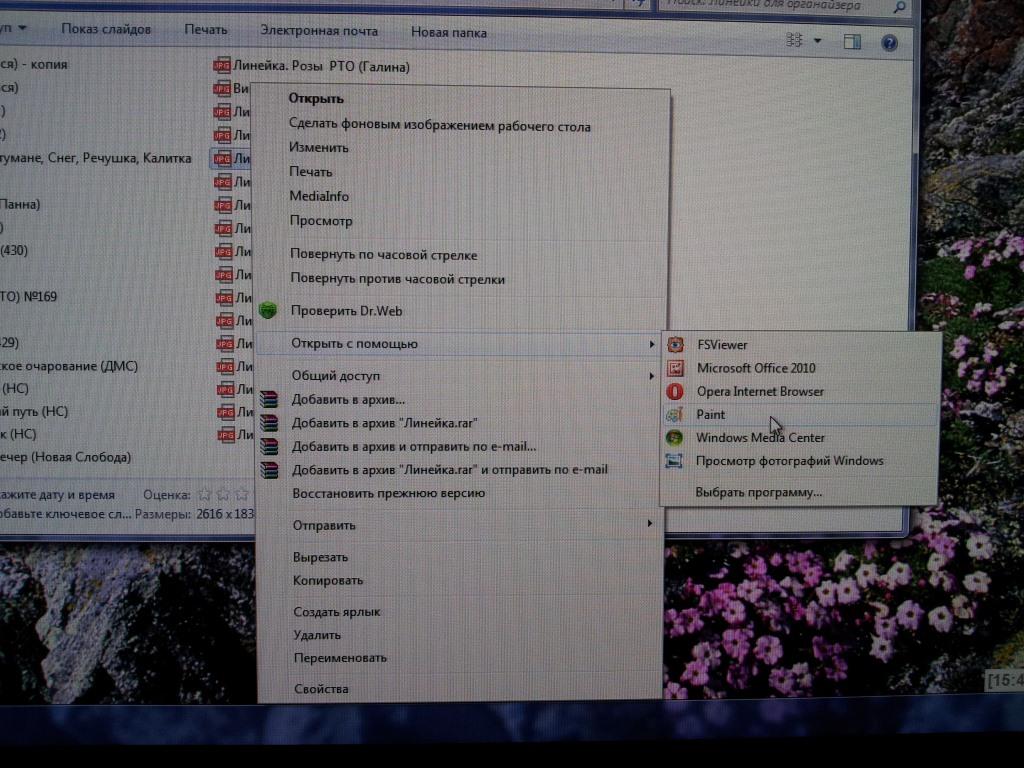Click the WinRAR icon beside Добавить в архив...
This screenshot has height=768, width=1024.
(x=267, y=399)
